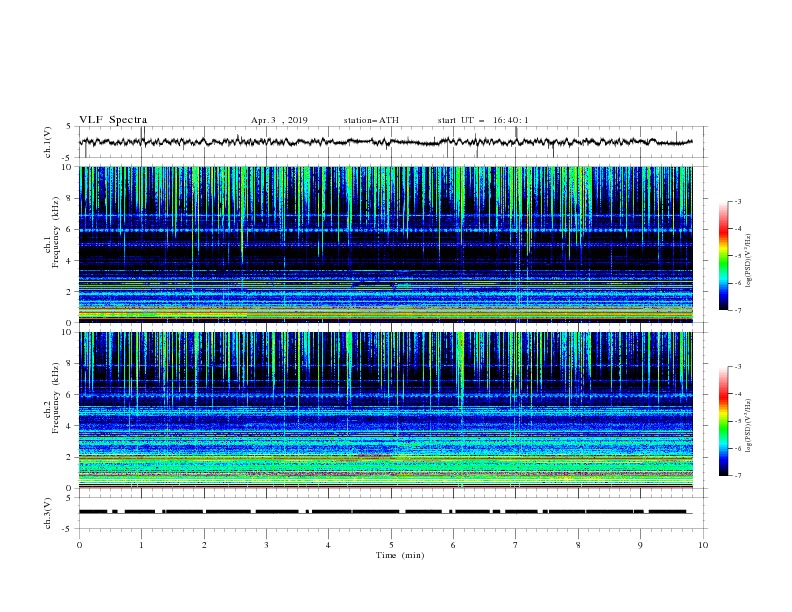
Task: Click the "9" tick on the time axis
Action: point(640,545)
